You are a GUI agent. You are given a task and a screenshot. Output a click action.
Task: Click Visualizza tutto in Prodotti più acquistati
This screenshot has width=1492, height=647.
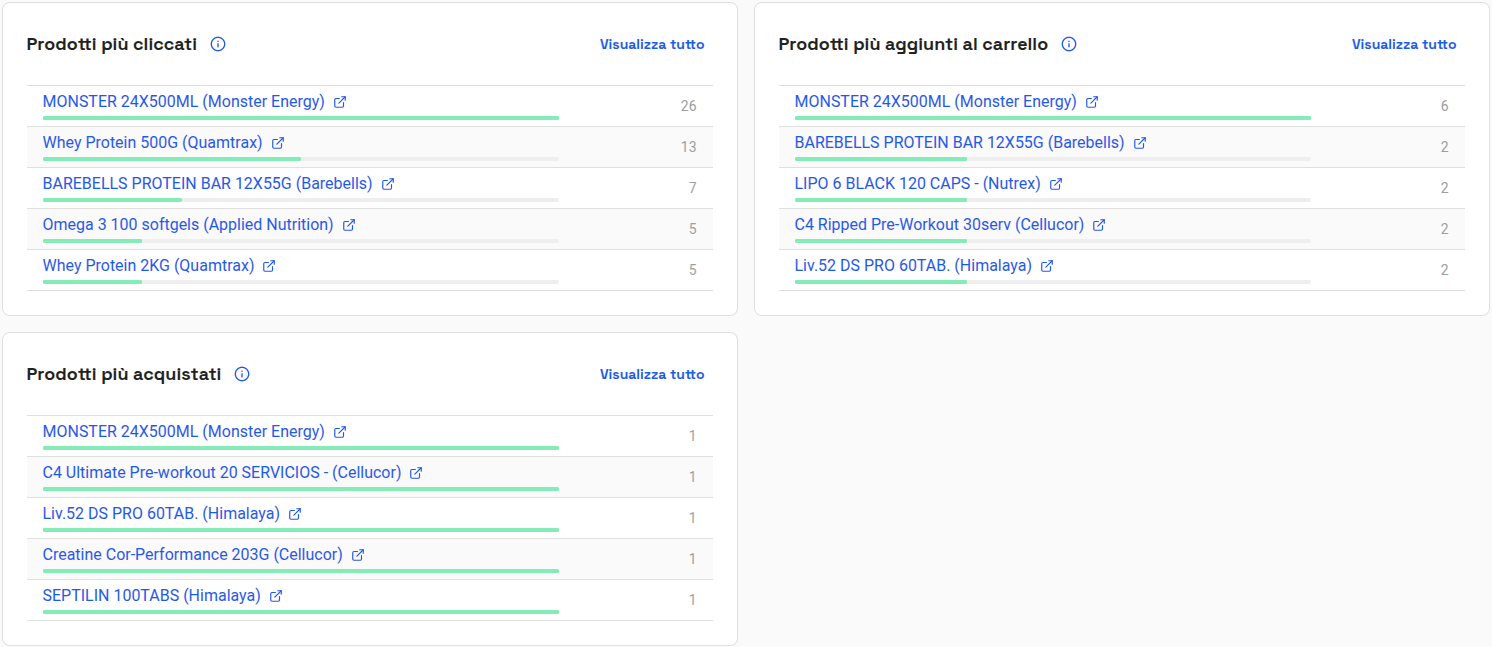[652, 374]
